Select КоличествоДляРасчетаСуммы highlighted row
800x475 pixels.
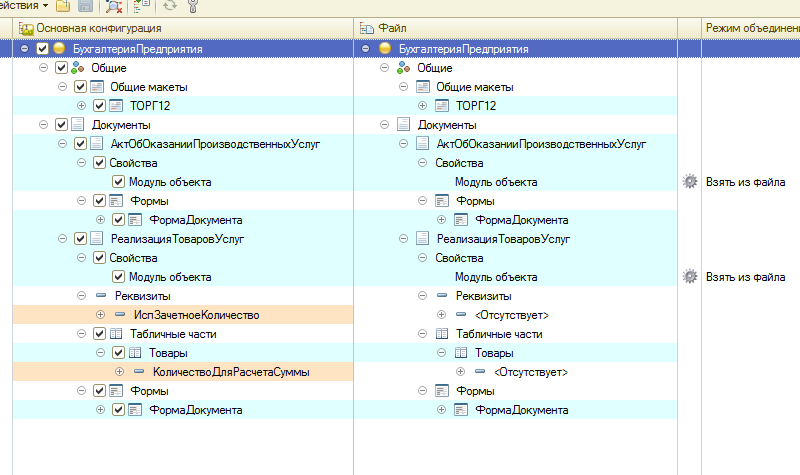coord(231,372)
